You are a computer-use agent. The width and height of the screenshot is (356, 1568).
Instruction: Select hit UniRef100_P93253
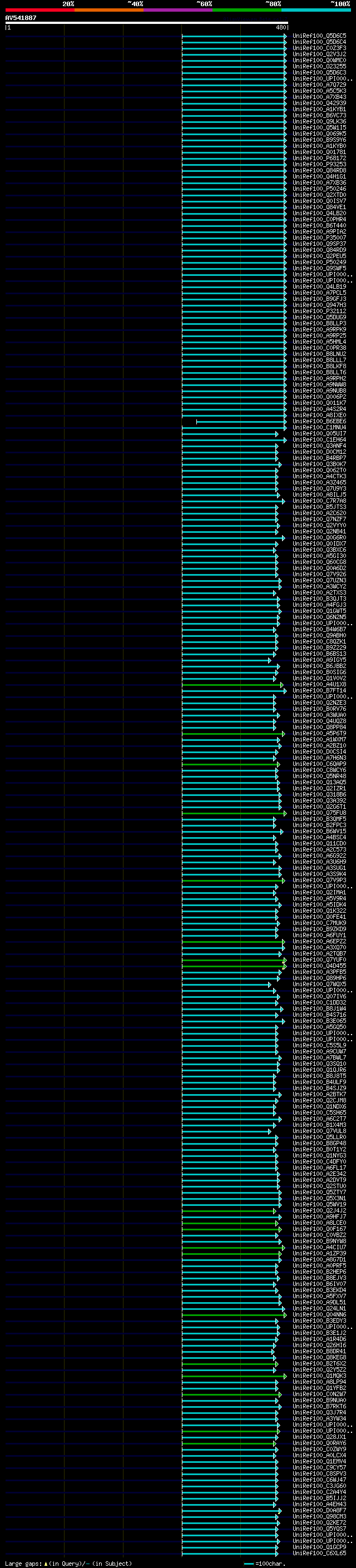(319, 164)
